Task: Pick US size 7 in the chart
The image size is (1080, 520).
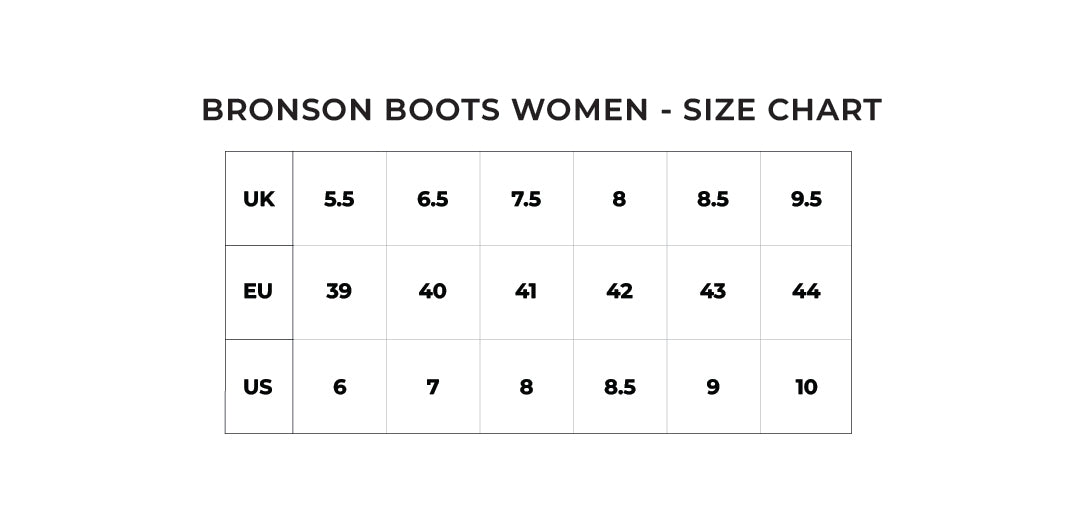Action: (x=432, y=387)
